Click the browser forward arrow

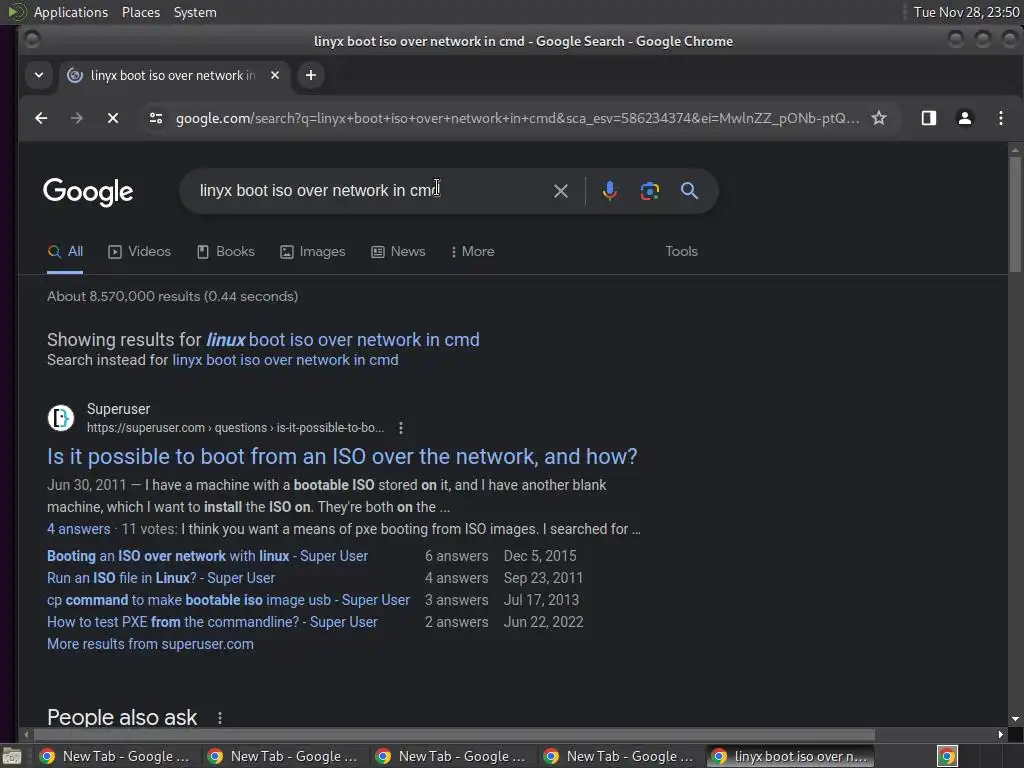click(76, 118)
